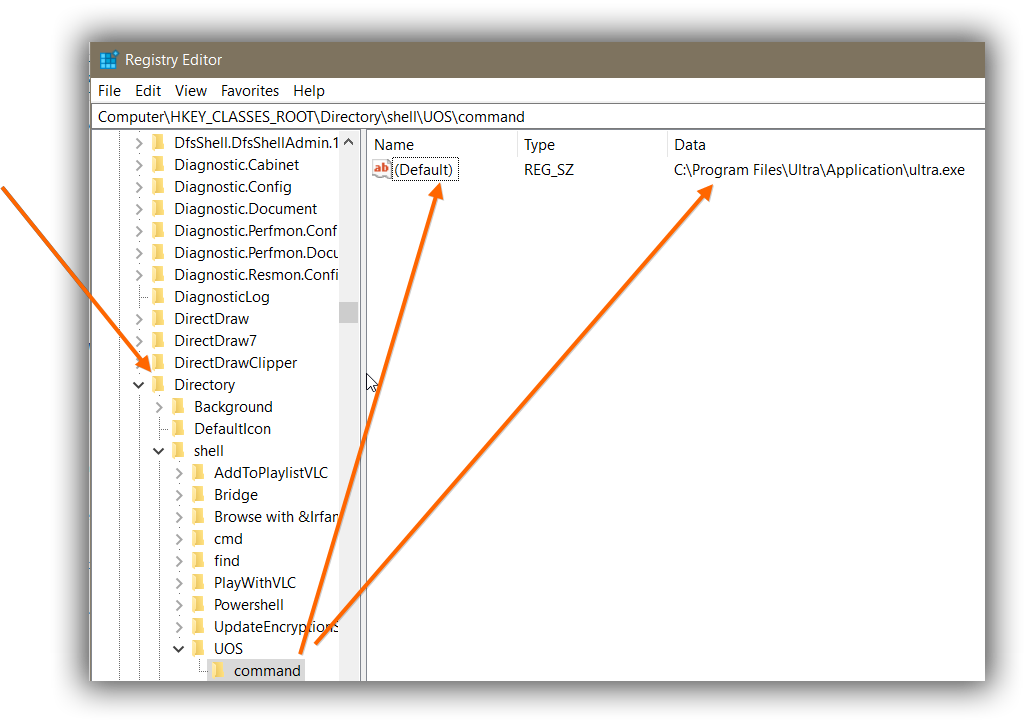Expand the Diagnostic.Document key
Screen dimensions: 1027x723
pos(139,210)
